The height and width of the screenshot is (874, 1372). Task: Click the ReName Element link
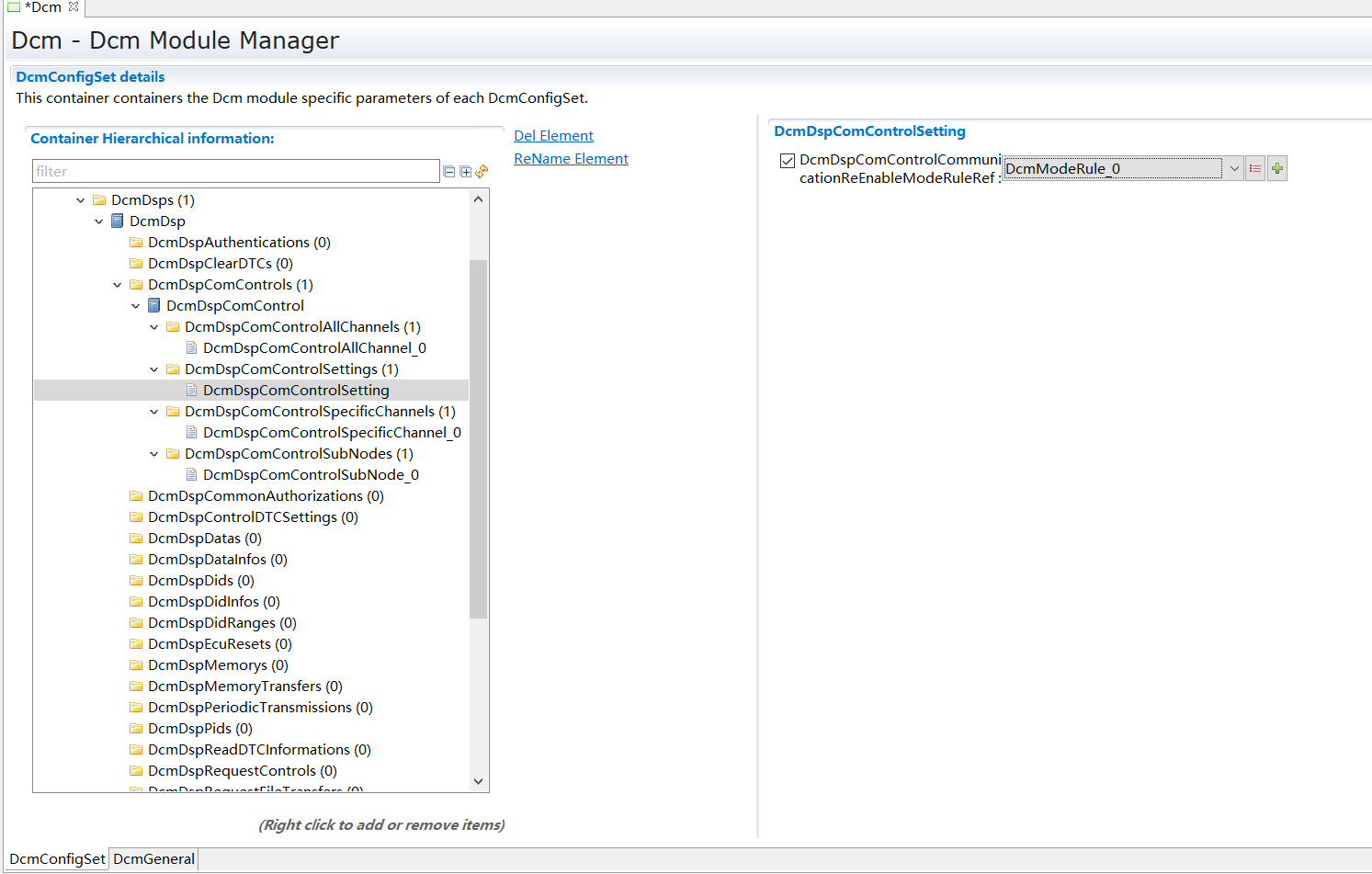(x=571, y=158)
